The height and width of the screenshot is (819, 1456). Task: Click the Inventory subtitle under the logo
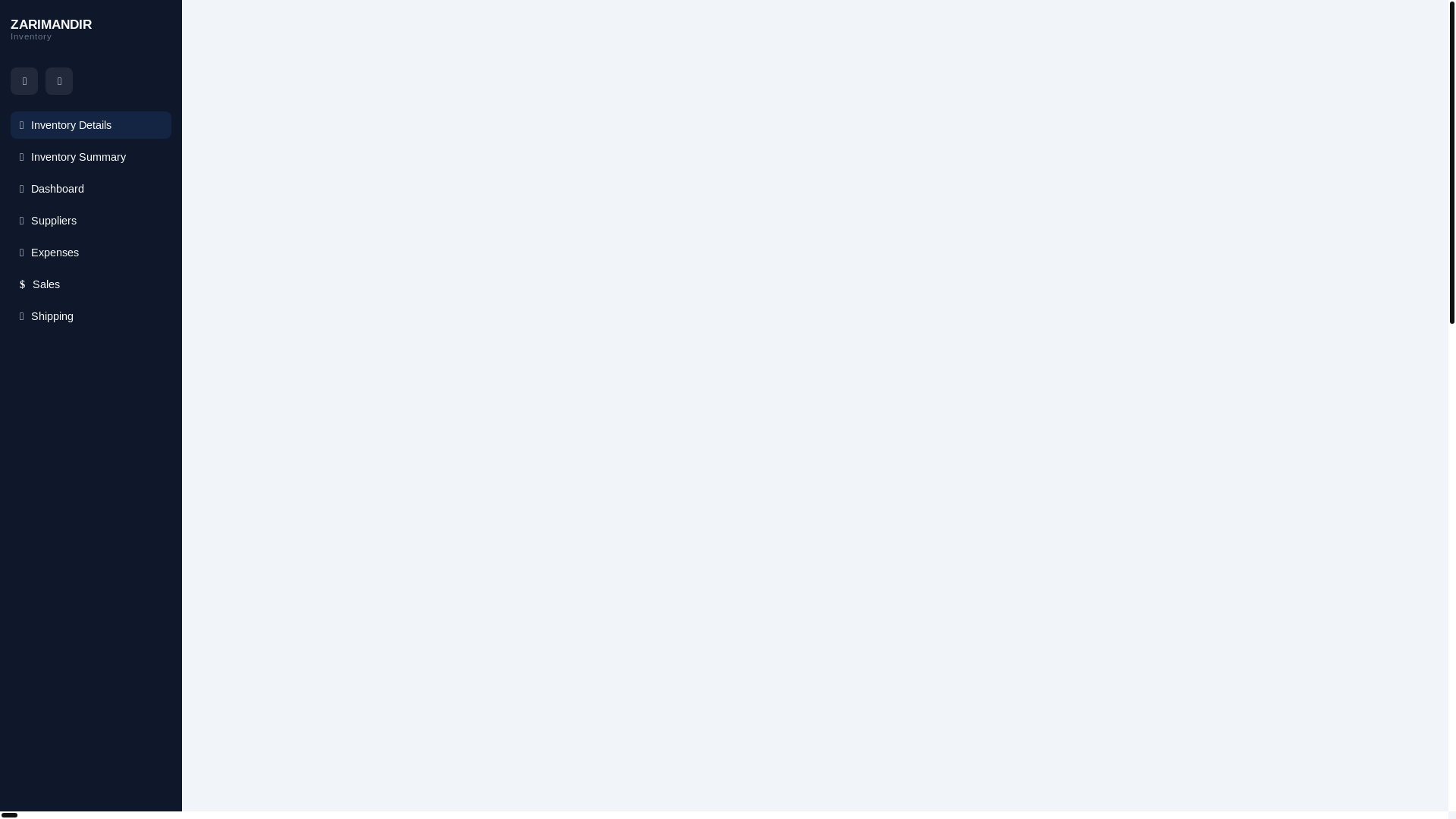31,36
